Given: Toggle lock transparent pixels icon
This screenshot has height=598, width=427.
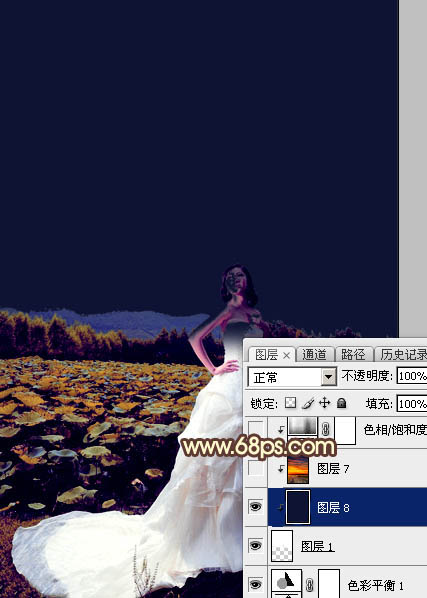Looking at the screenshot, I should pos(291,403).
